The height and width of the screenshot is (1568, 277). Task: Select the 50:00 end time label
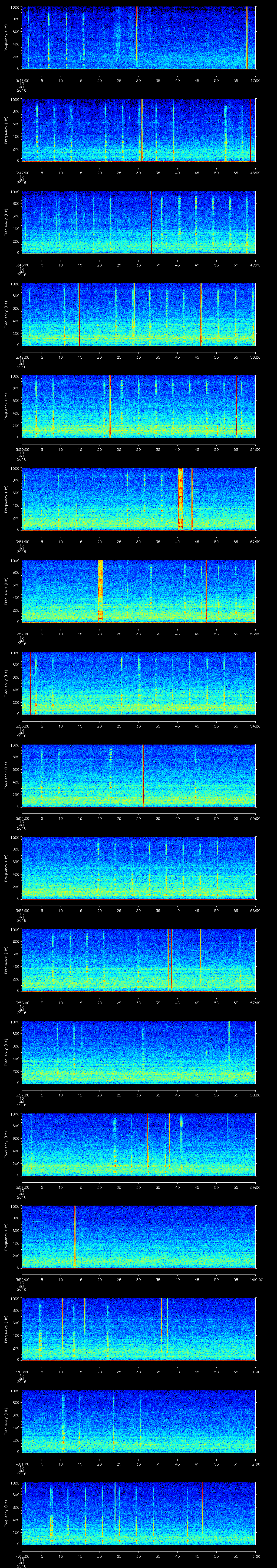[256, 357]
